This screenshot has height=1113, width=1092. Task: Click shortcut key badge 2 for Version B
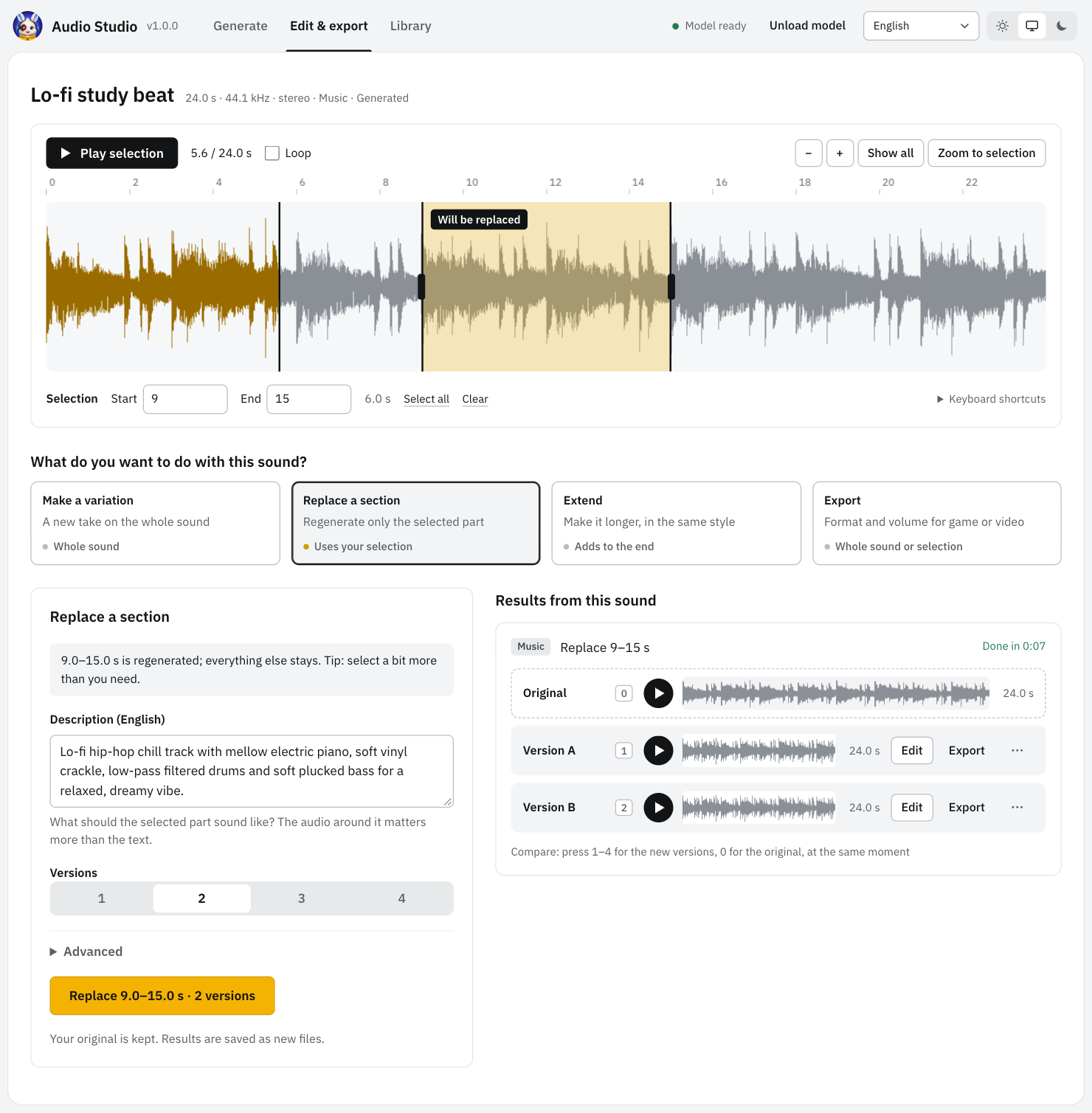(x=624, y=808)
